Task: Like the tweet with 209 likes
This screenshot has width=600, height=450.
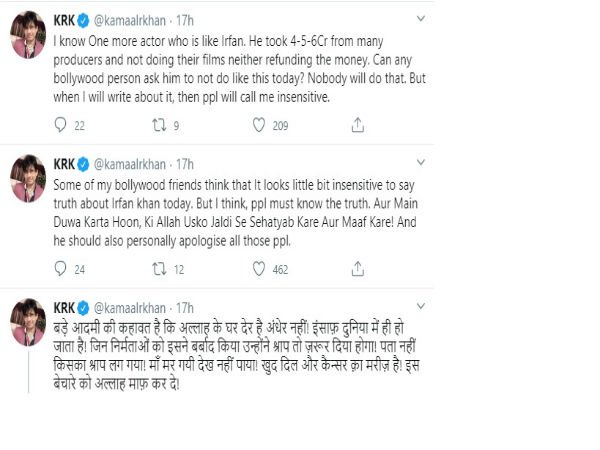Action: [x=257, y=126]
